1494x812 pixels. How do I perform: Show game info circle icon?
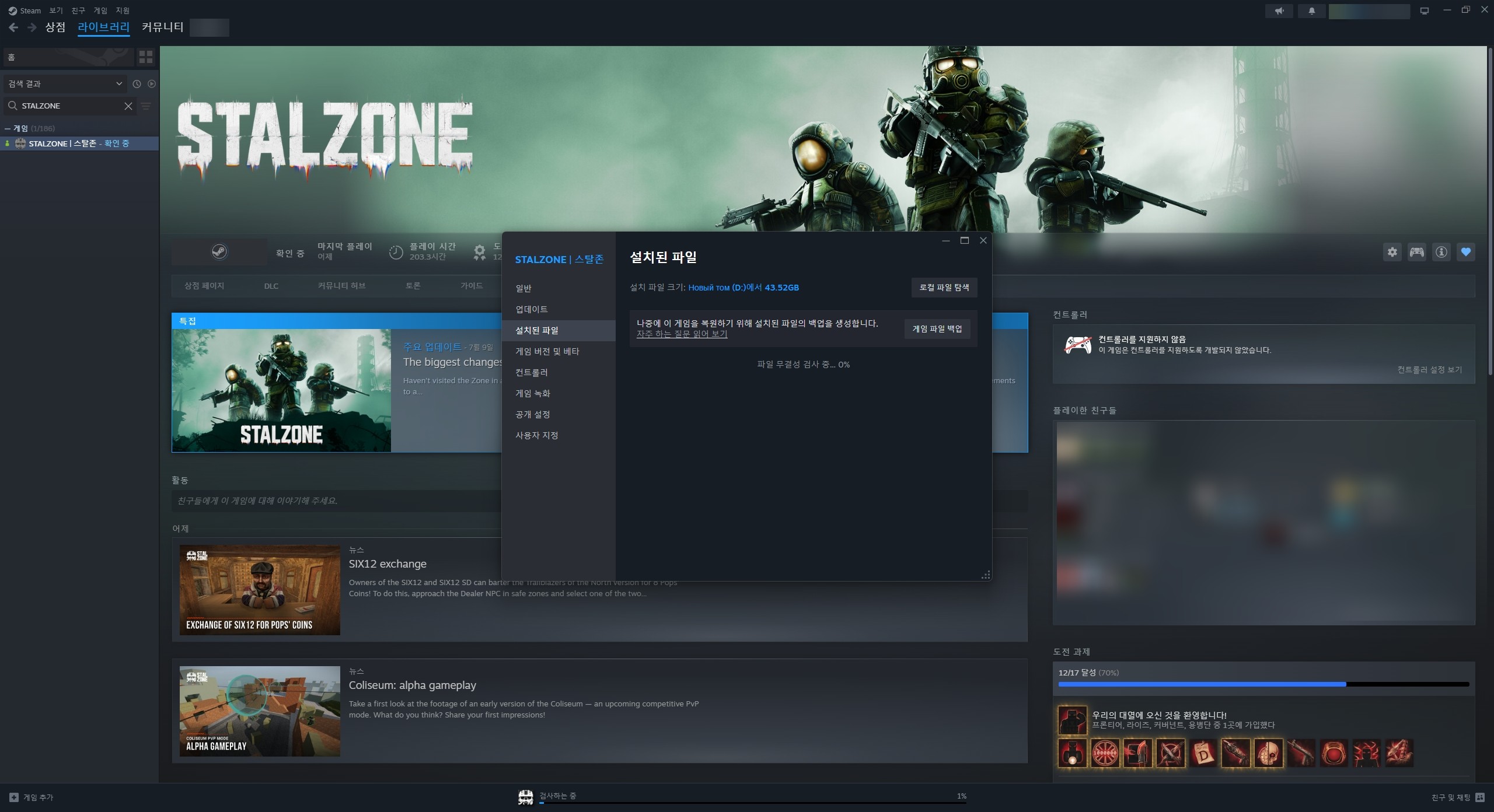1441,252
